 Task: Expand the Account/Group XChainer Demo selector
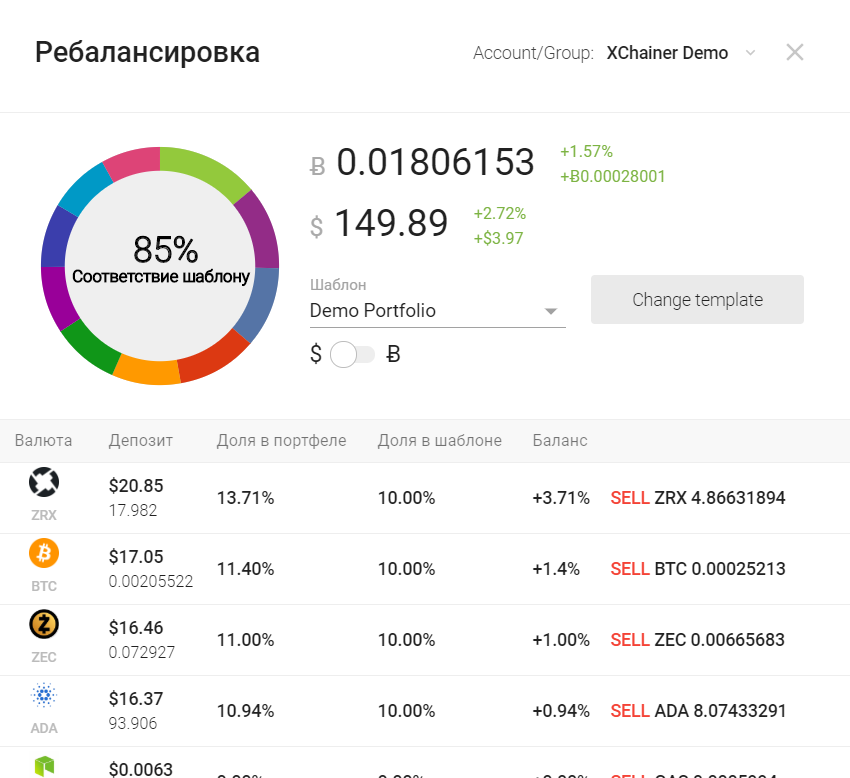(750, 53)
